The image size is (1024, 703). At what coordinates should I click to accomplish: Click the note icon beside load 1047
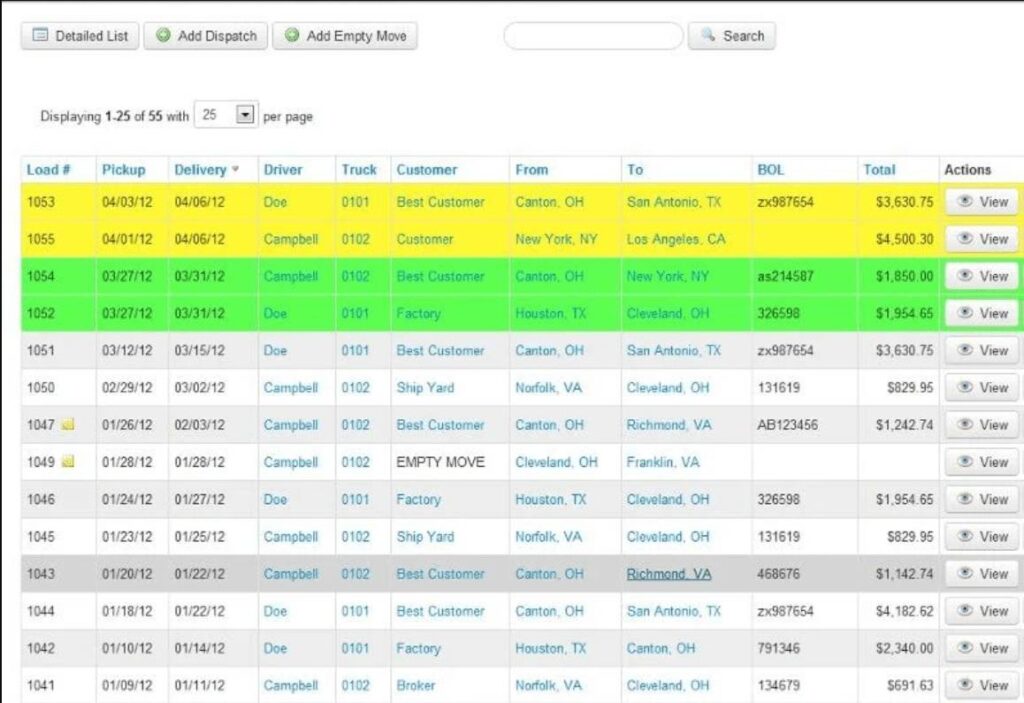[68, 425]
